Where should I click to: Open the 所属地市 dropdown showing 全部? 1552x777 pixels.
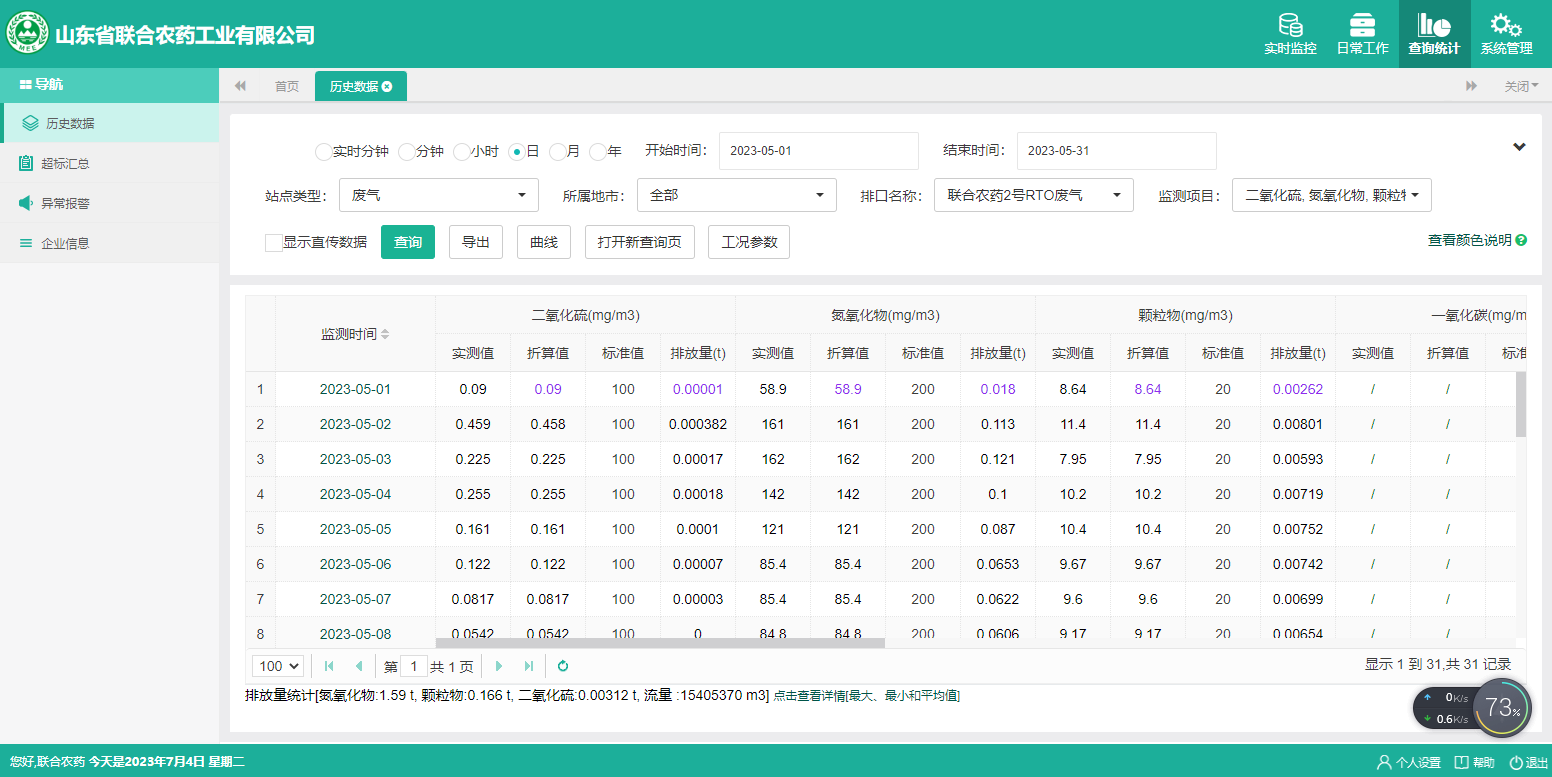[x=737, y=195]
